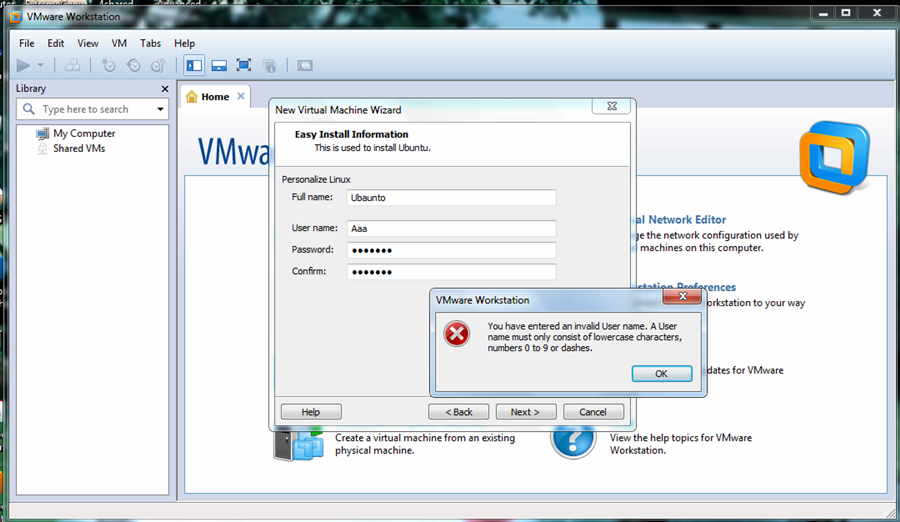Close the Library panel
Image resolution: width=900 pixels, height=522 pixels.
pyautogui.click(x=165, y=88)
